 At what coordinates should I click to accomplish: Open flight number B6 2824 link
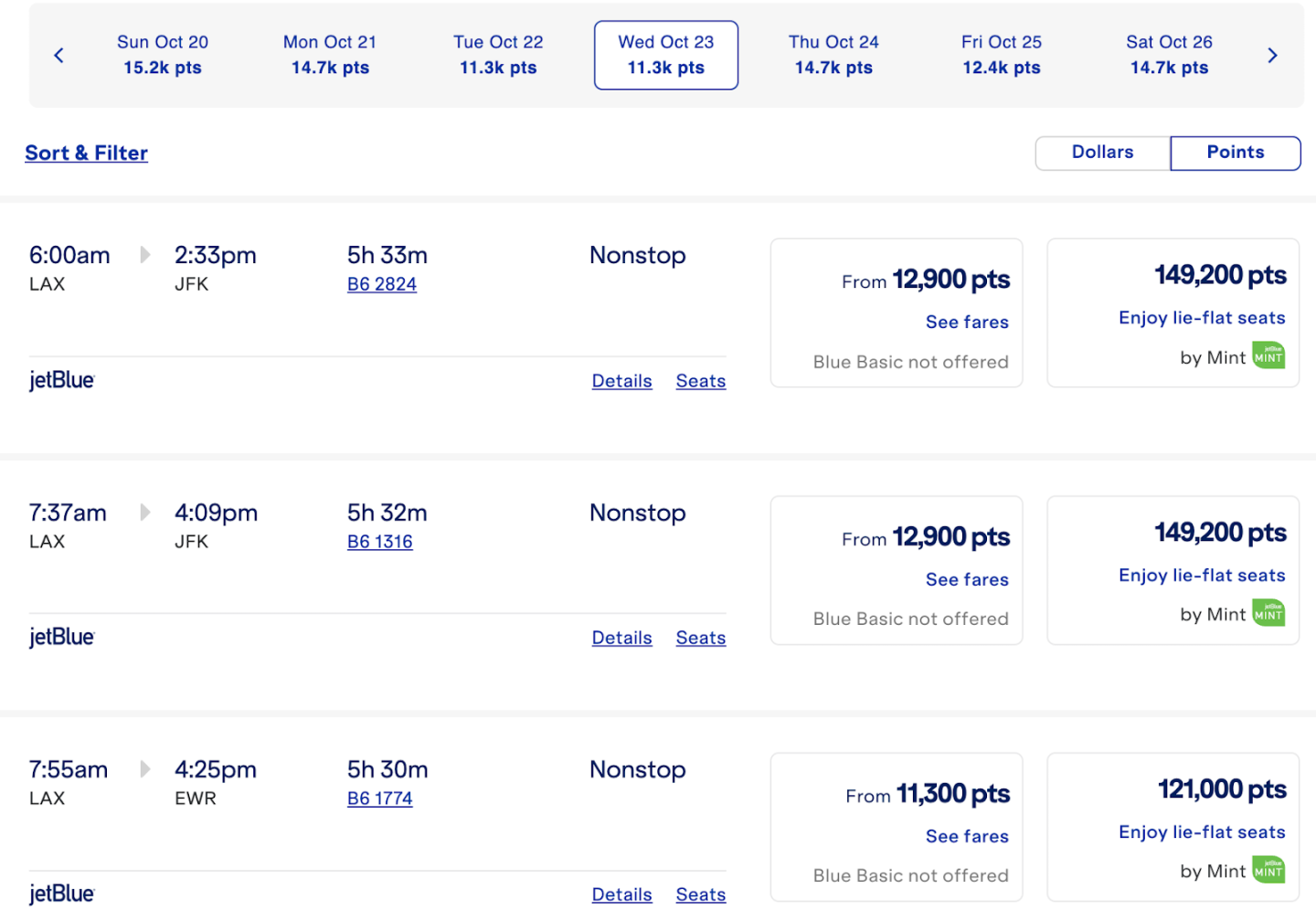tap(382, 285)
